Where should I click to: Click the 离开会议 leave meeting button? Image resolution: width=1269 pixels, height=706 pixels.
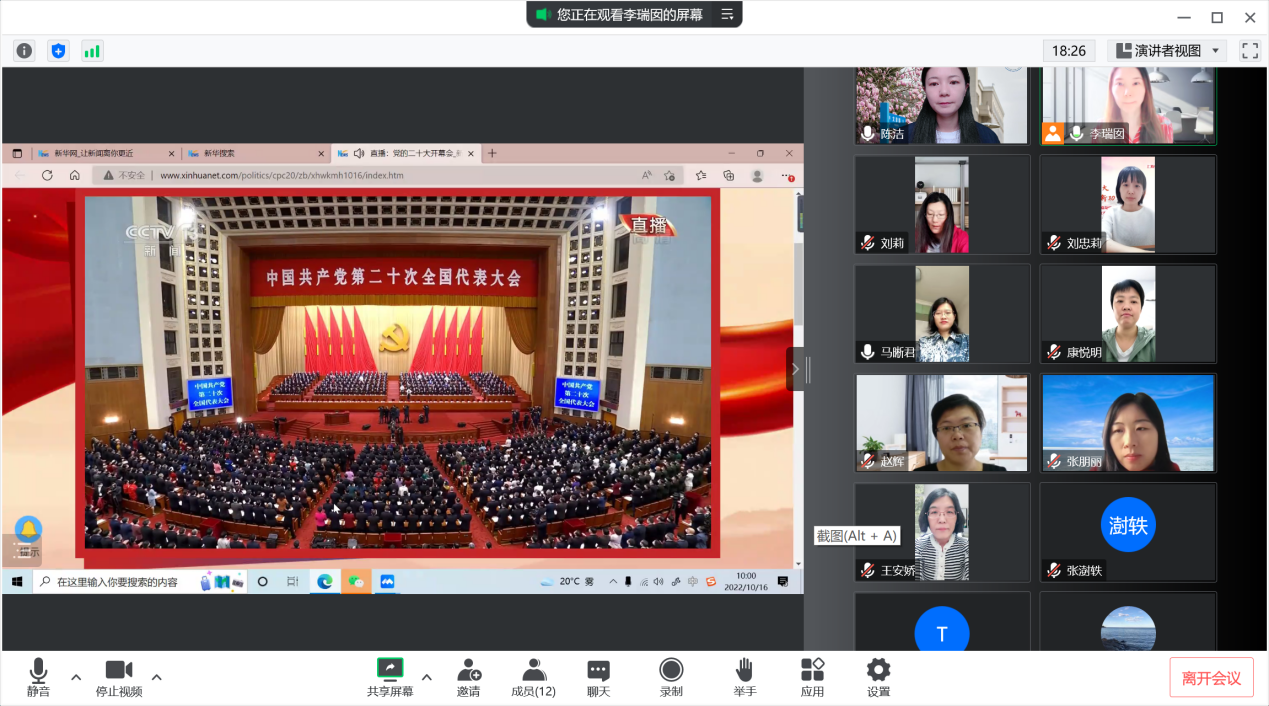1211,678
